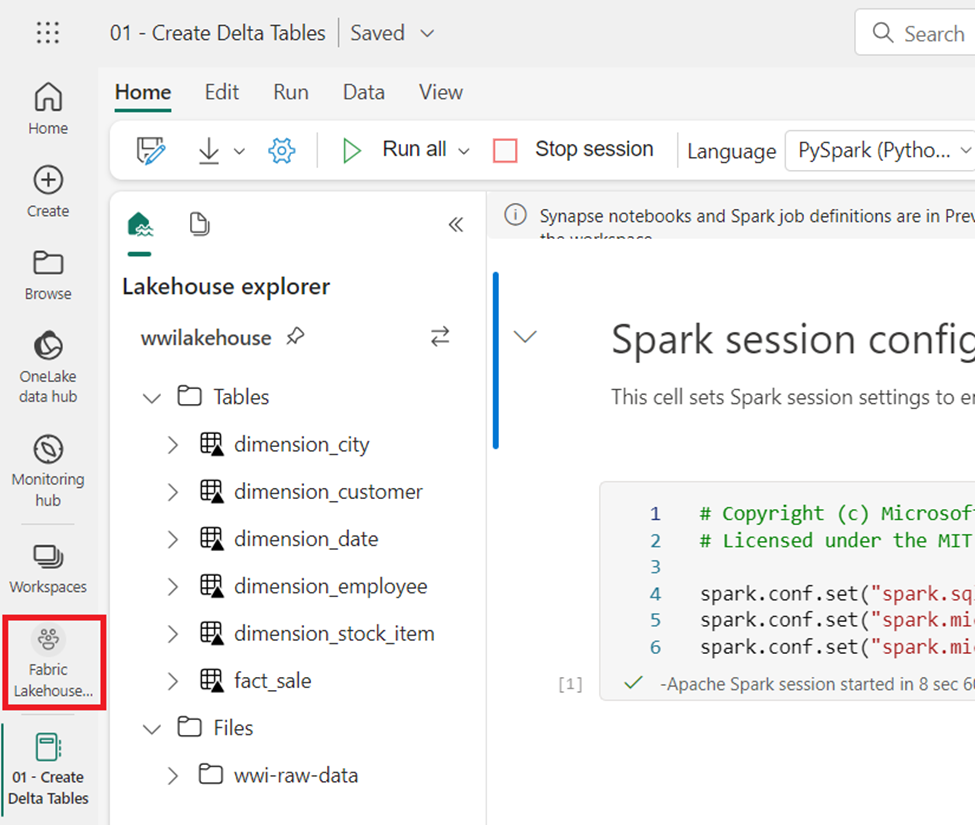Select the Home ribbon tab
This screenshot has height=825, width=975.
(x=143, y=93)
